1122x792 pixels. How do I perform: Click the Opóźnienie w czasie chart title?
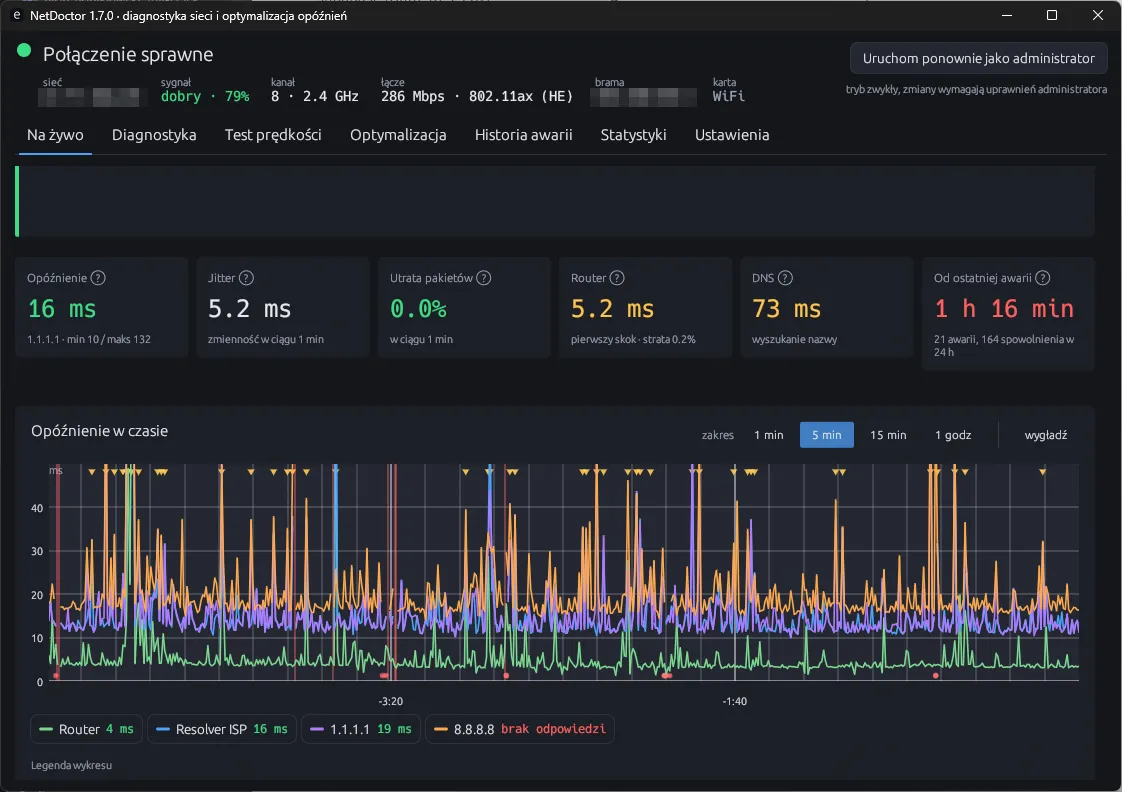[99, 431]
